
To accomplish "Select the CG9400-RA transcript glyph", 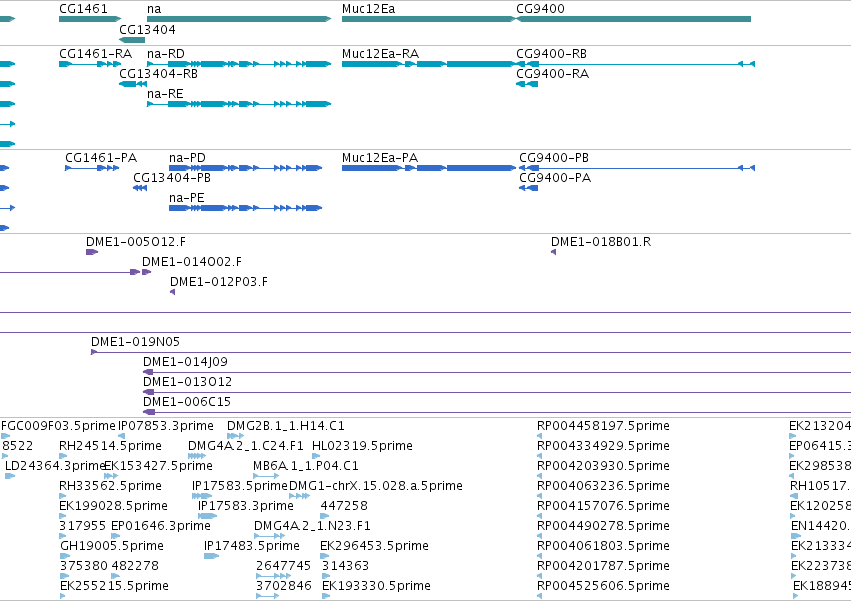I will pos(527,84).
